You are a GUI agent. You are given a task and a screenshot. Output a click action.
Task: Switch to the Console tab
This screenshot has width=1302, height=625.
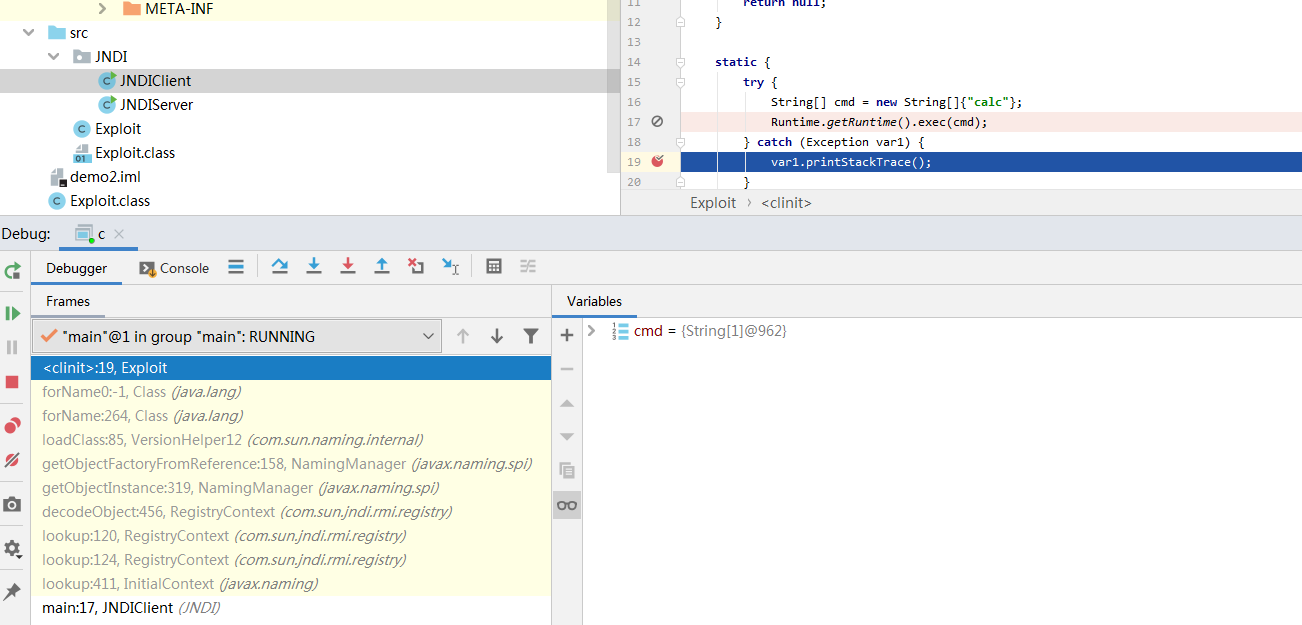point(174,268)
